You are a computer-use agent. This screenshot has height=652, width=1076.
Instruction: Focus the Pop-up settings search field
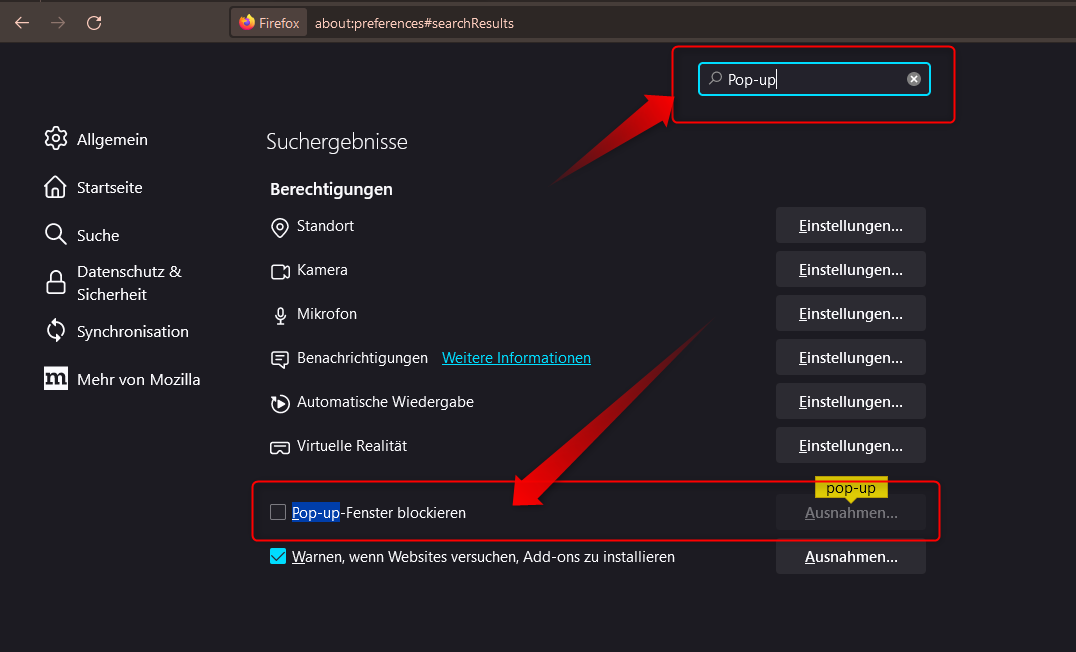(814, 79)
